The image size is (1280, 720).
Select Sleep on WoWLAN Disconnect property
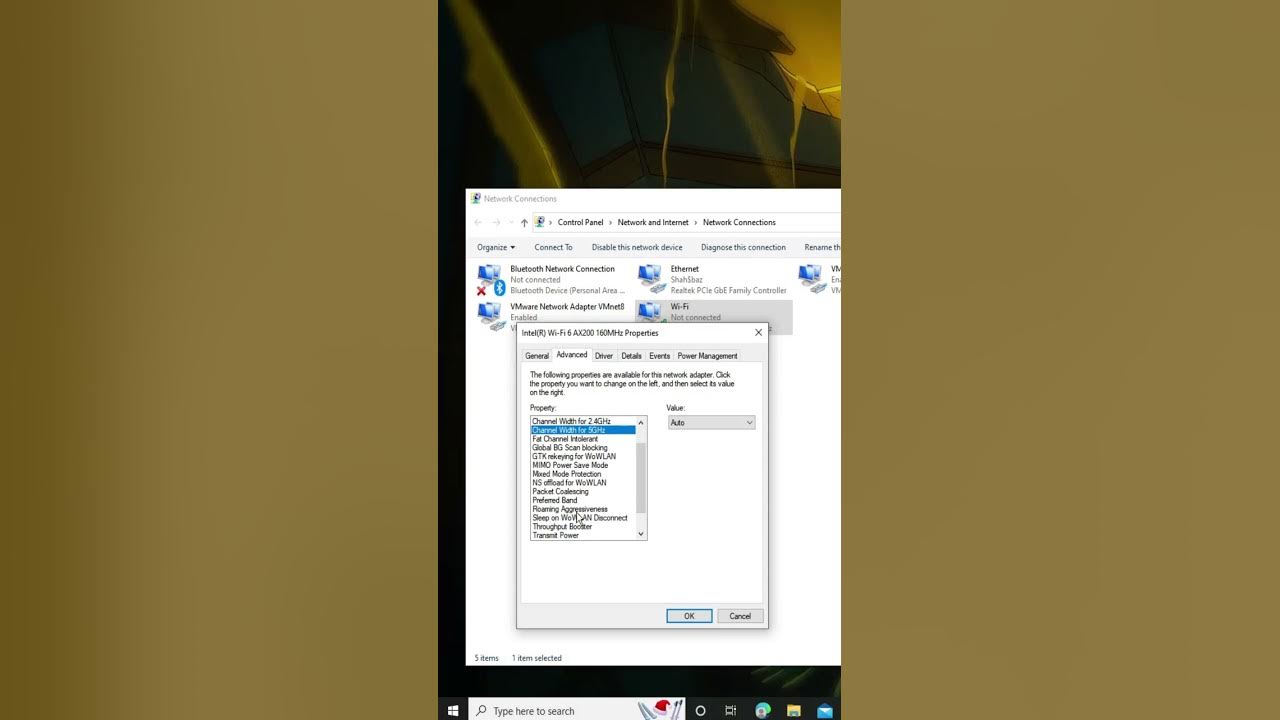583,518
